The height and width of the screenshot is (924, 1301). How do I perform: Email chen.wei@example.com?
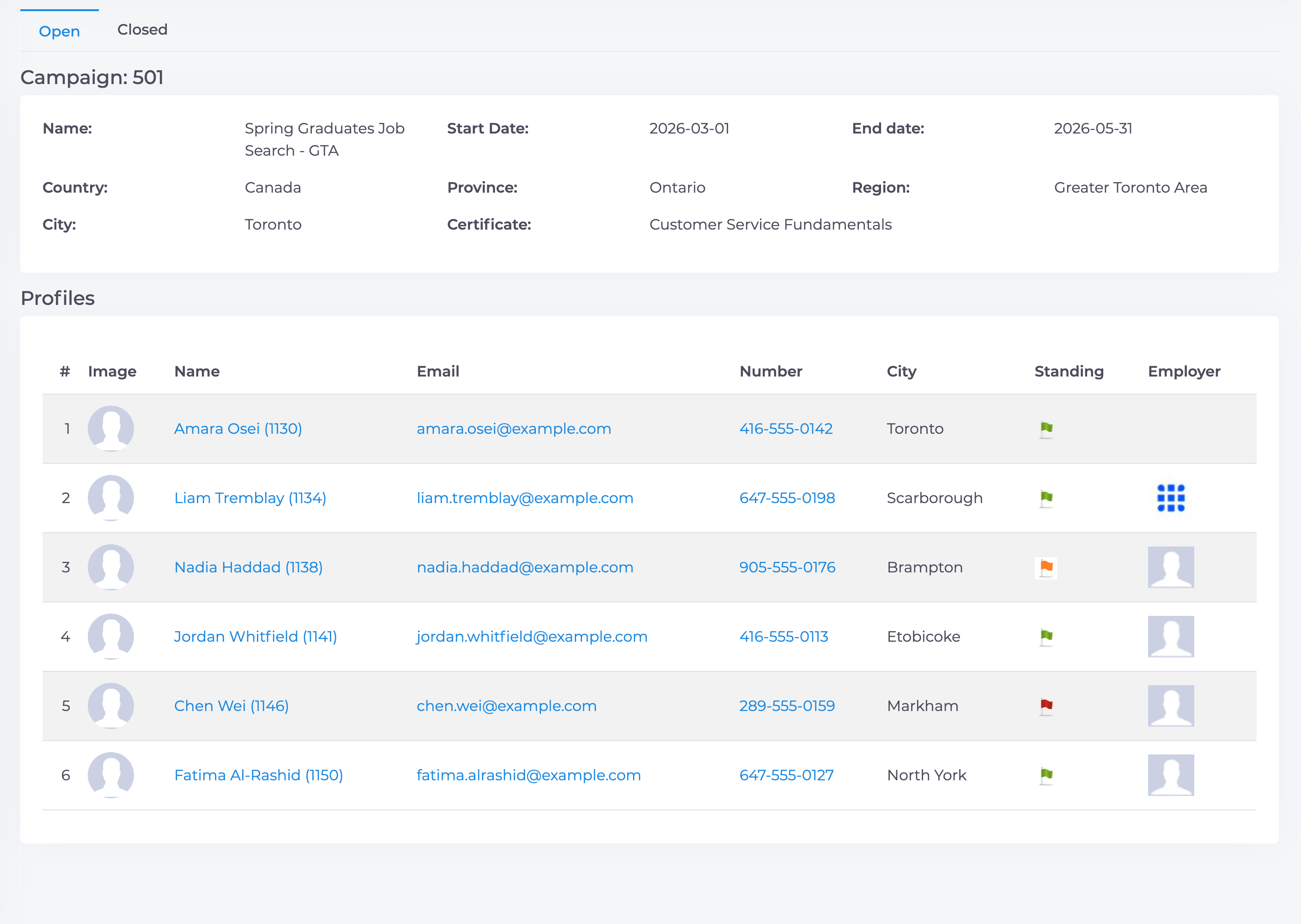click(x=507, y=706)
